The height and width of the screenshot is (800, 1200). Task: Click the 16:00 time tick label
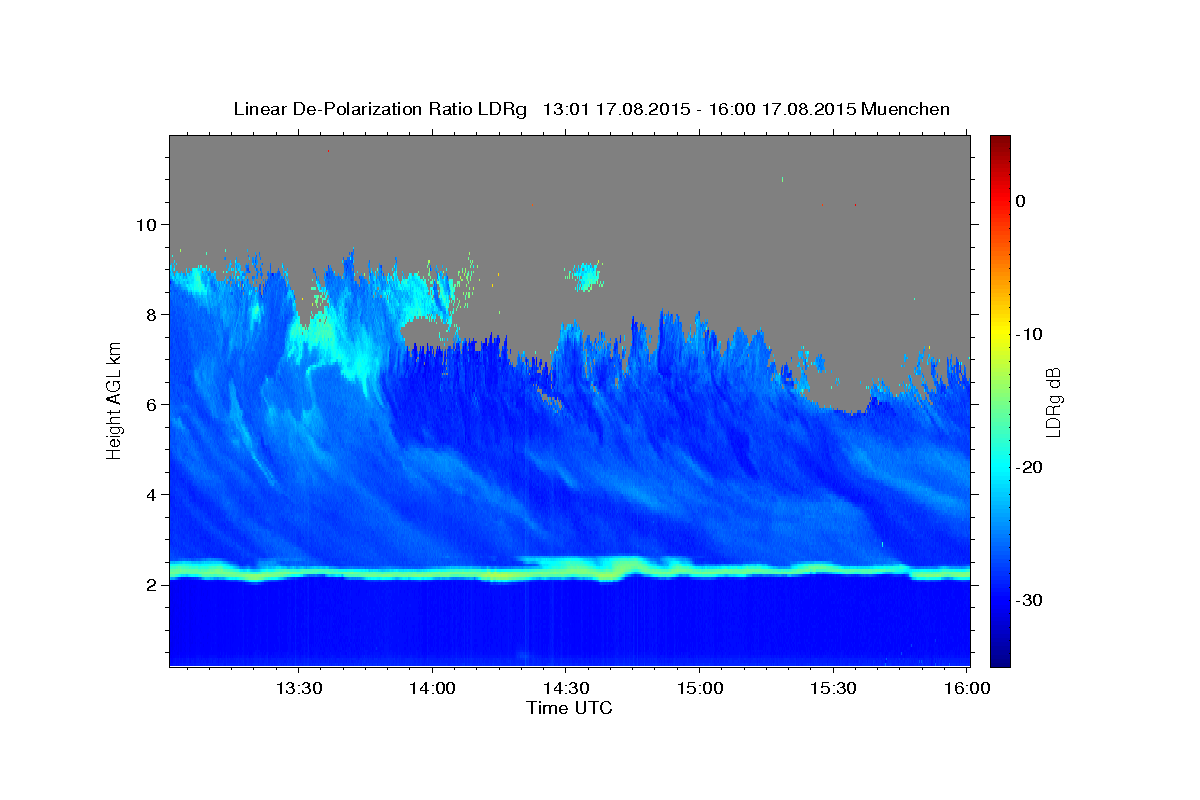click(966, 688)
